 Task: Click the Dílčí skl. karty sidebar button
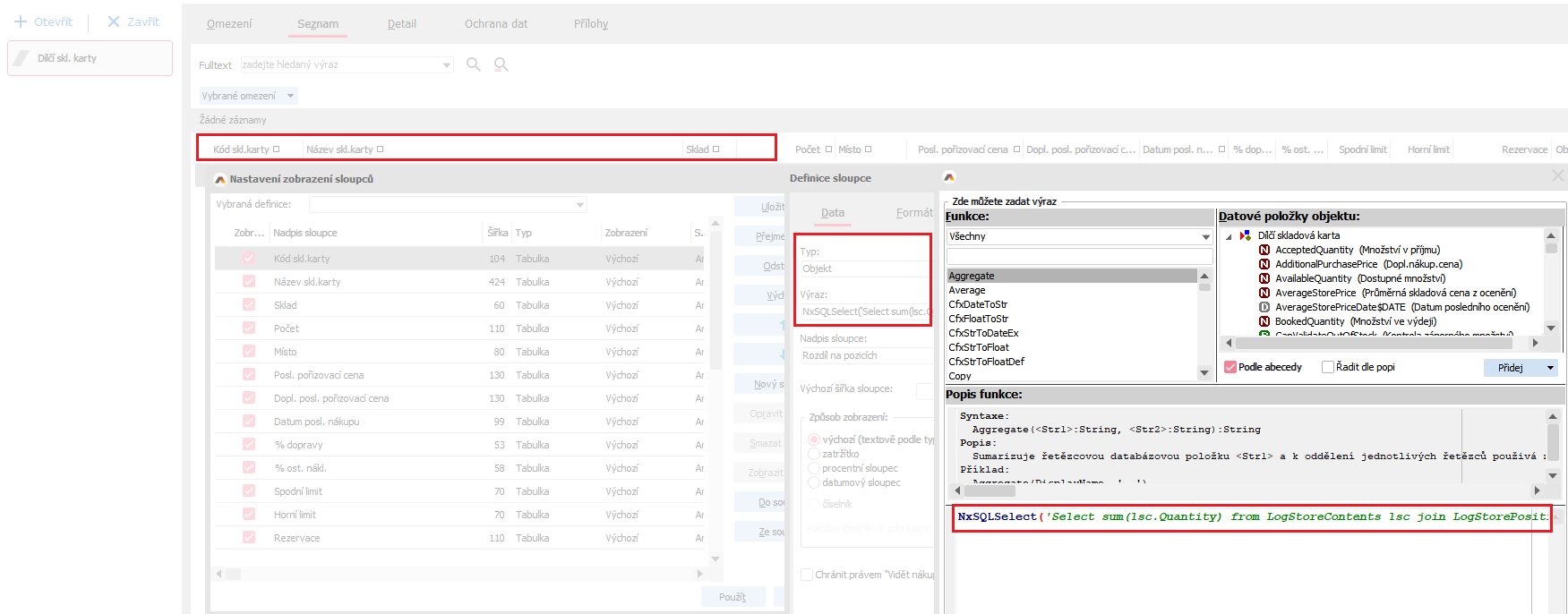[x=90, y=58]
